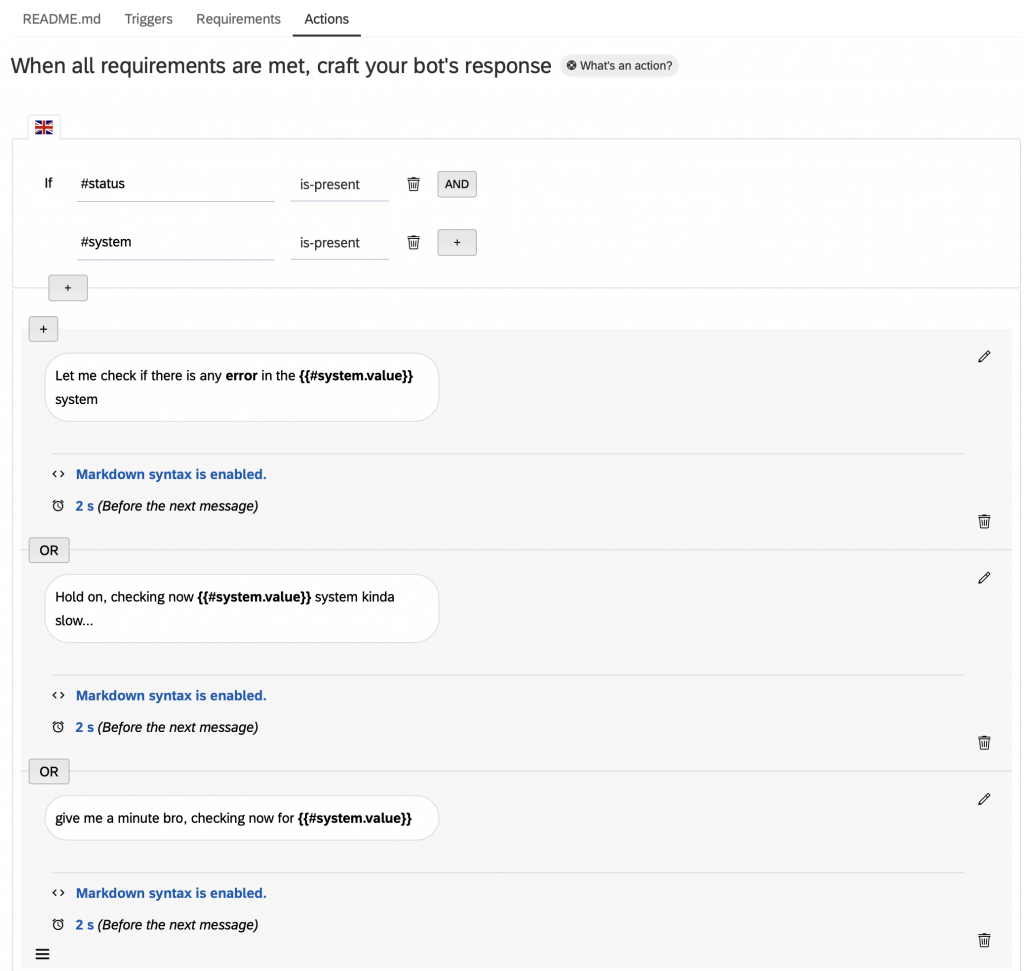
Task: Click the 'What's an action?' help link
Action: (x=619, y=66)
